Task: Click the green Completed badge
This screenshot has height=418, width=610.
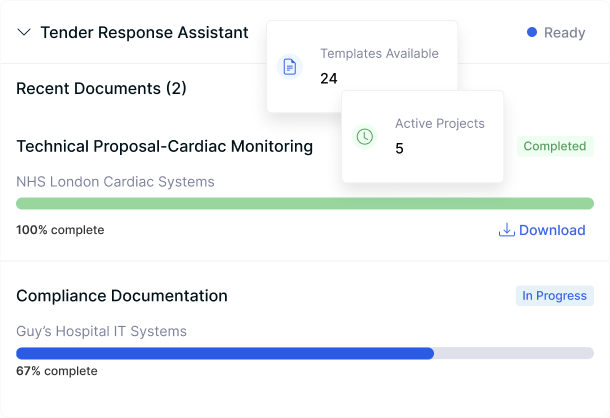Action: (554, 147)
